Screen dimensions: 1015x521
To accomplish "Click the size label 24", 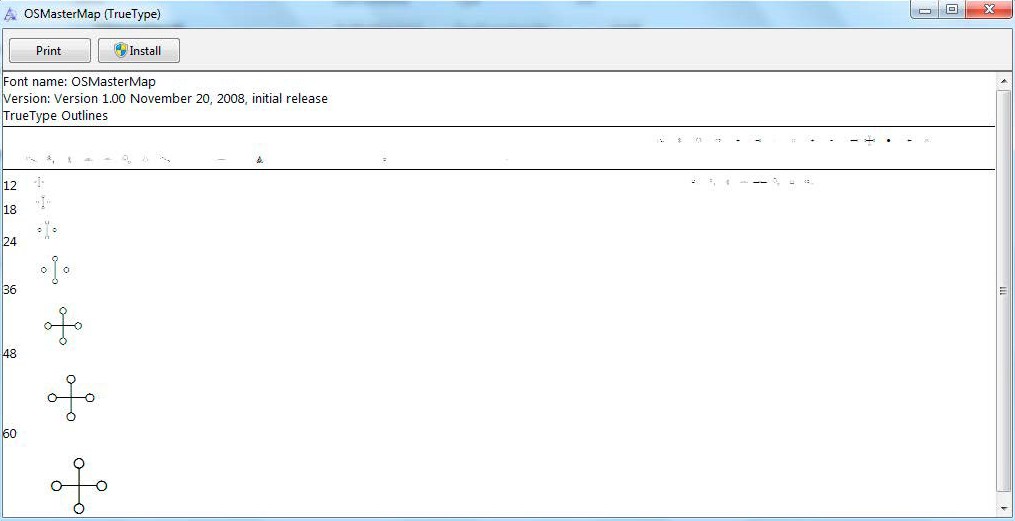I will coord(10,241).
